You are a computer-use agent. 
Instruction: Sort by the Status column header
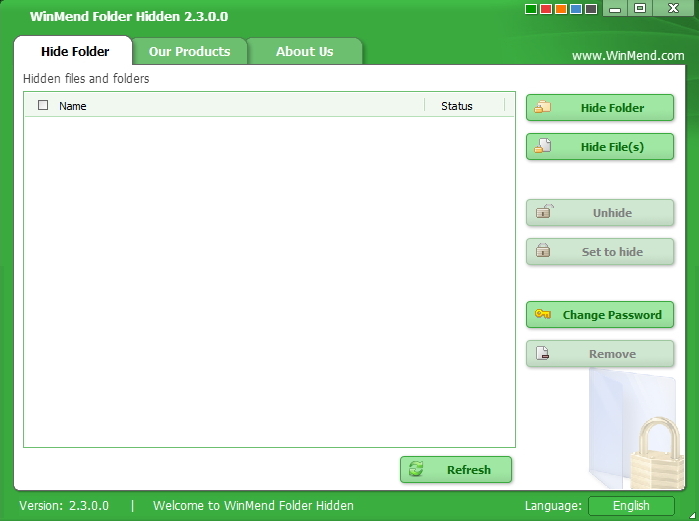(456, 106)
